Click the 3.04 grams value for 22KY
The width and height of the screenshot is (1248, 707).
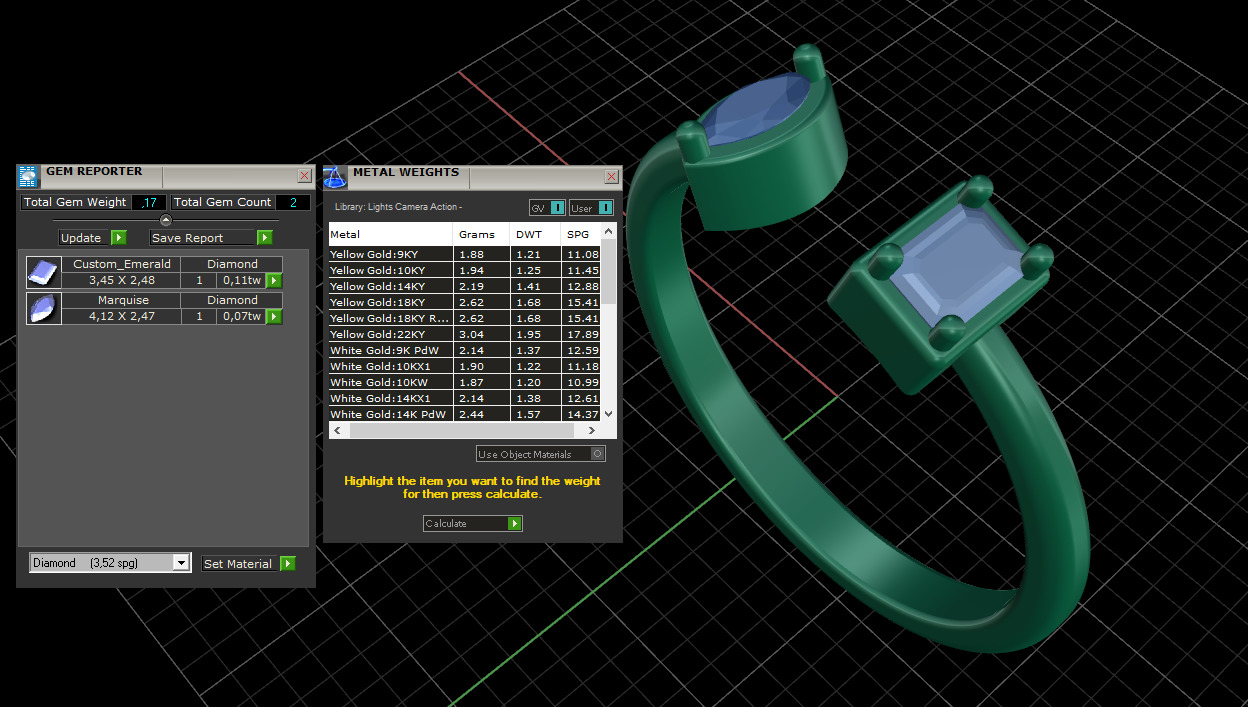470,334
